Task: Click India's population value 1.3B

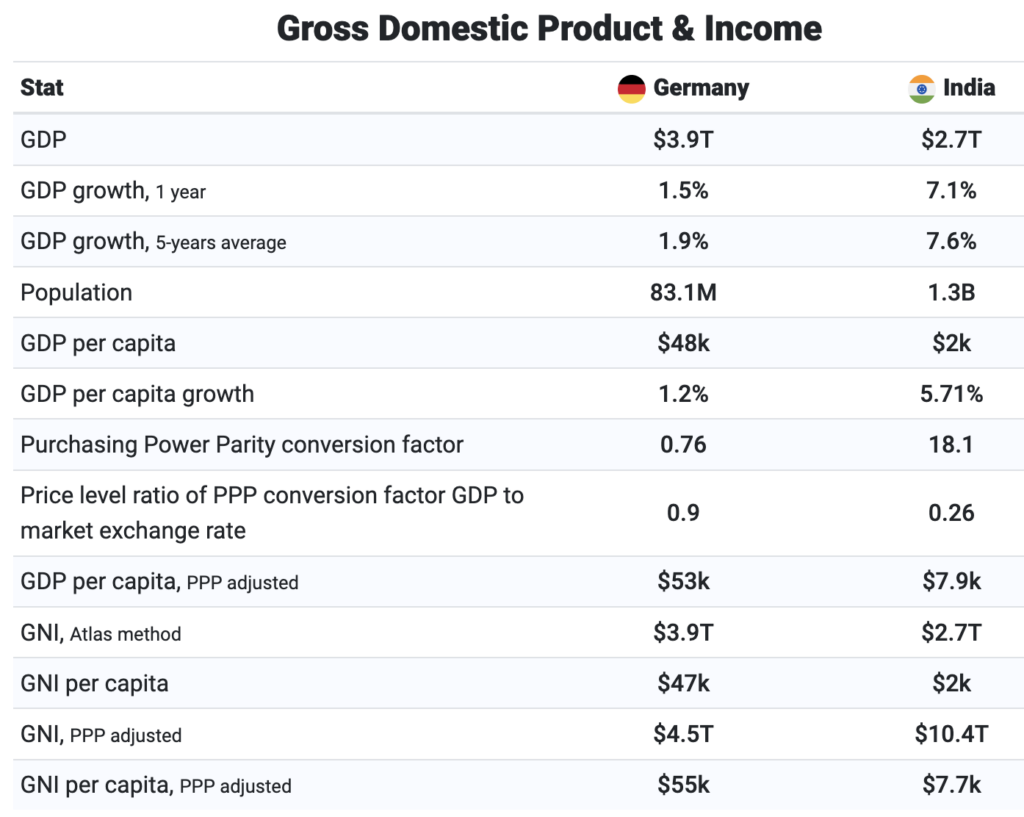Action: pos(951,293)
